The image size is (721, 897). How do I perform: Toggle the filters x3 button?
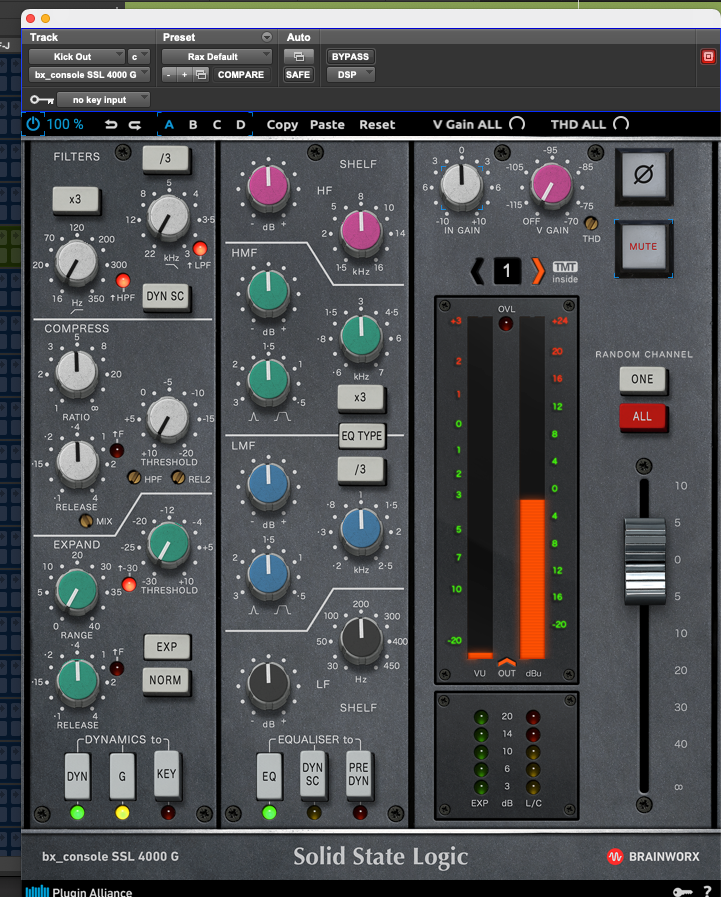[76, 200]
